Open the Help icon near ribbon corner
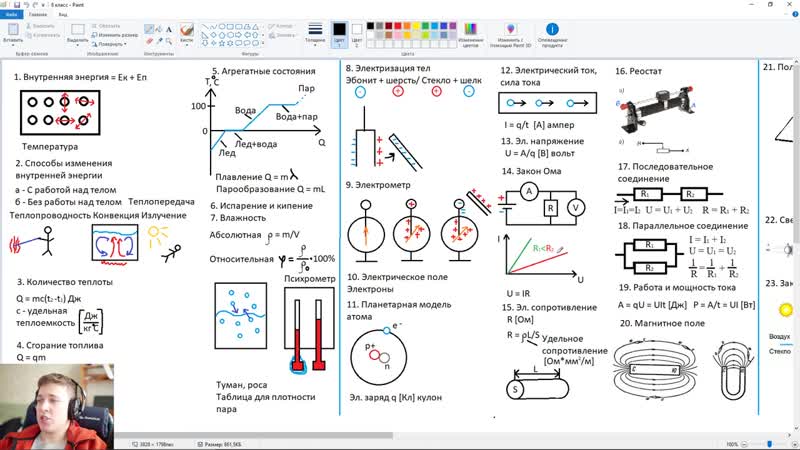 point(795,14)
